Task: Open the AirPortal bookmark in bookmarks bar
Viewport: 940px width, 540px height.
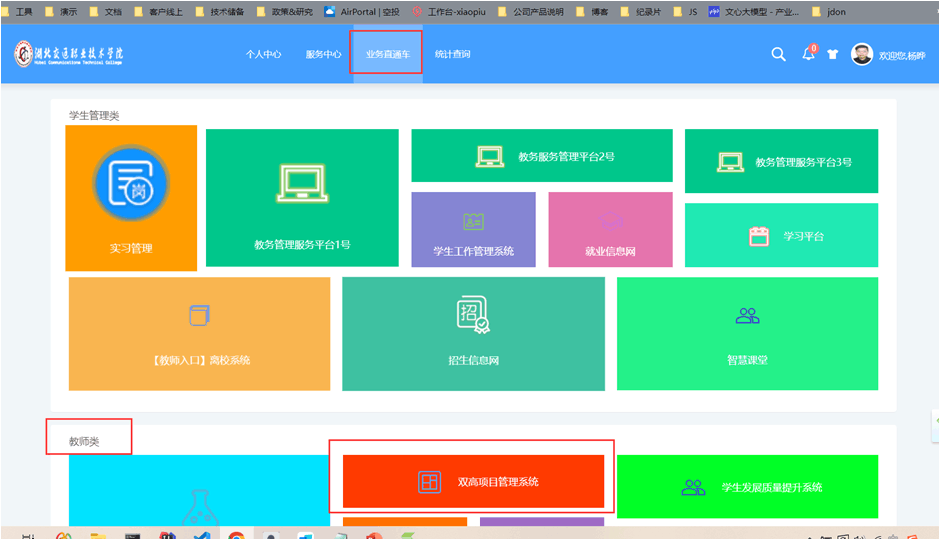Action: coord(361,12)
